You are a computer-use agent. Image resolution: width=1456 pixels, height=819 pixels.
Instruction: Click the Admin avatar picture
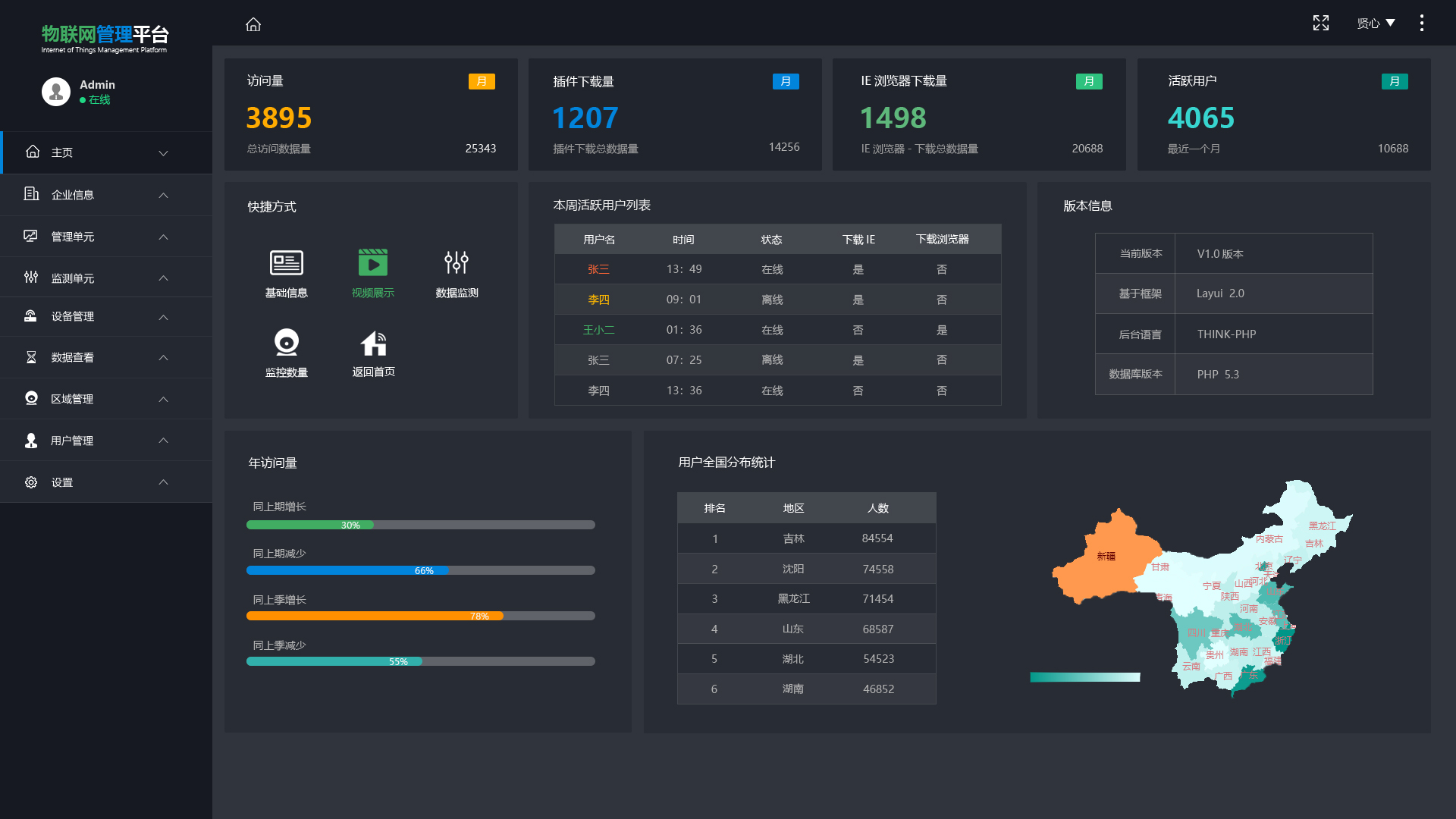56,92
